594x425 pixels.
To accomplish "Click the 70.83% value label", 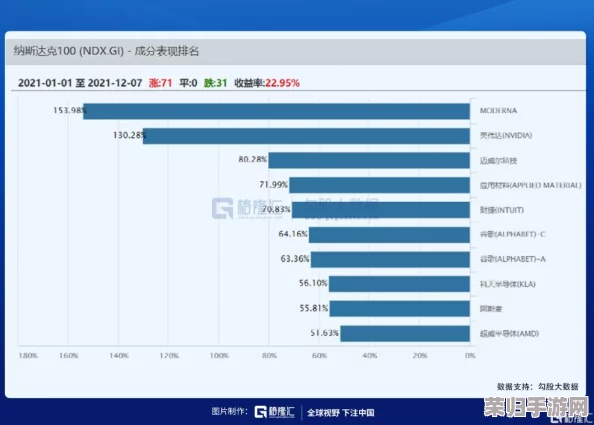I will (x=276, y=209).
